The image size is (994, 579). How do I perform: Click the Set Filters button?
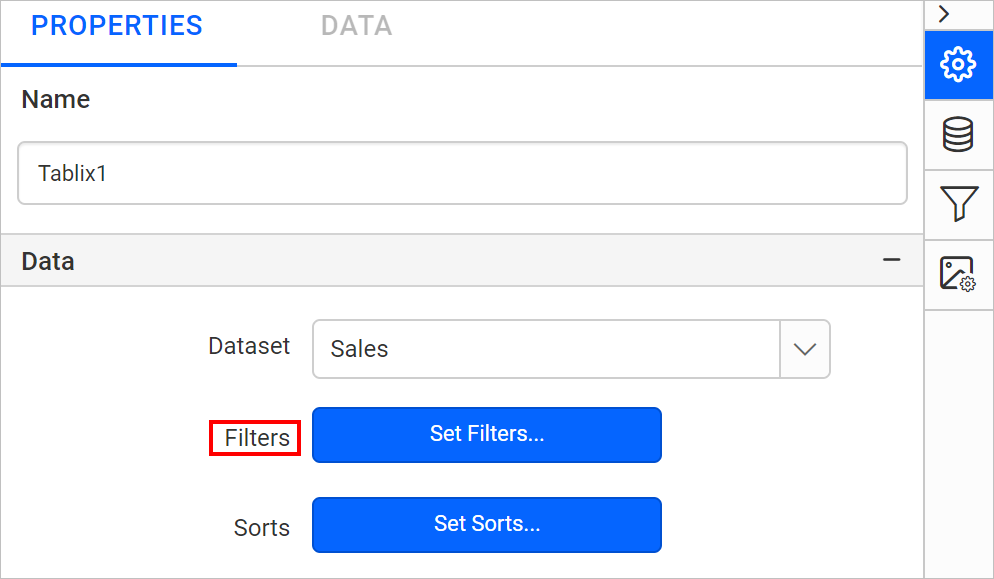coord(486,435)
